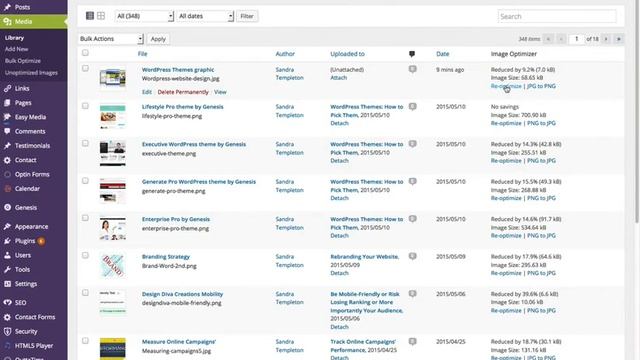Open Optin Forms menu item

[33, 174]
